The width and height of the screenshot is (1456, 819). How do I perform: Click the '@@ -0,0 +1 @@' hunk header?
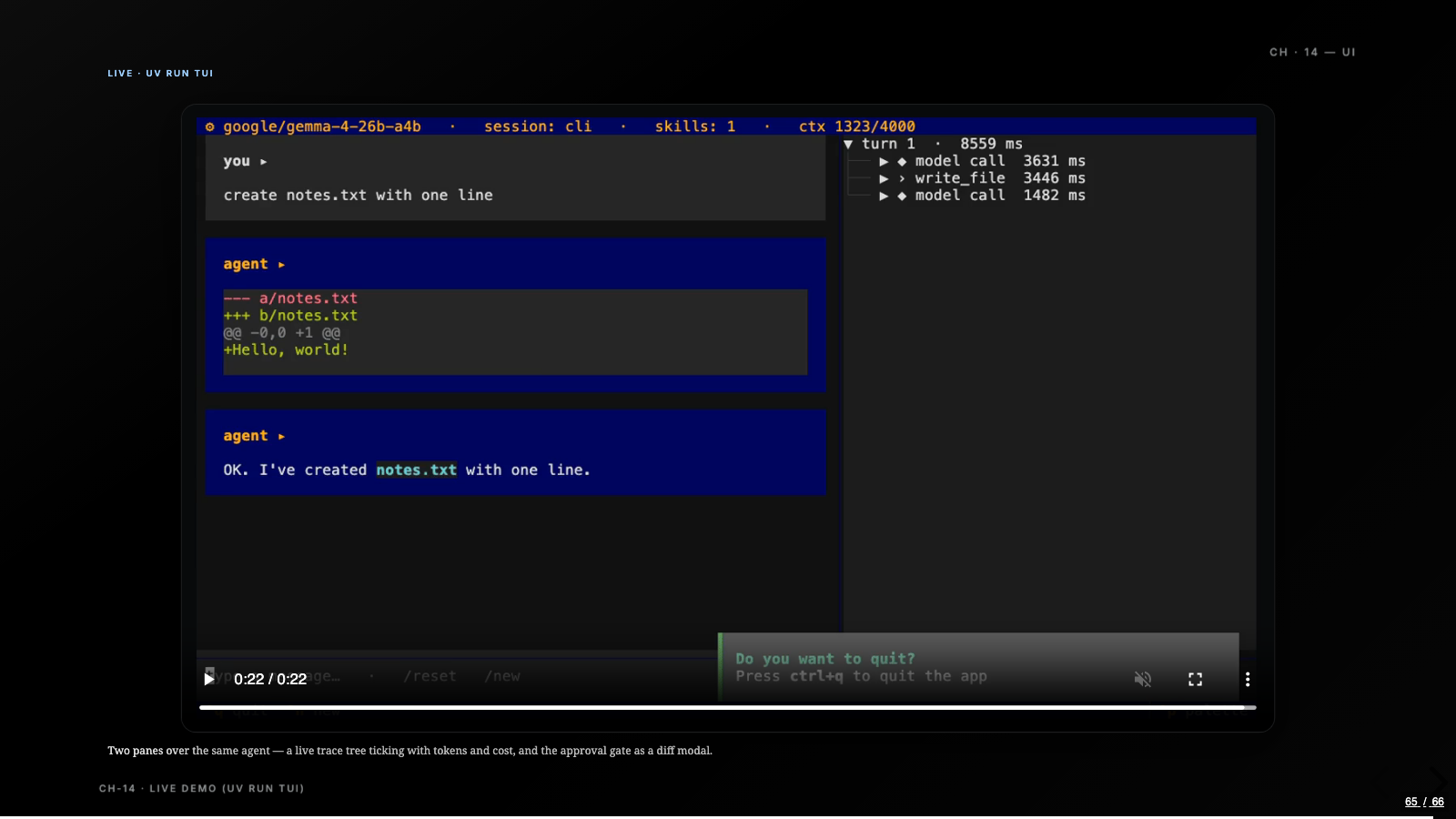coord(282,333)
